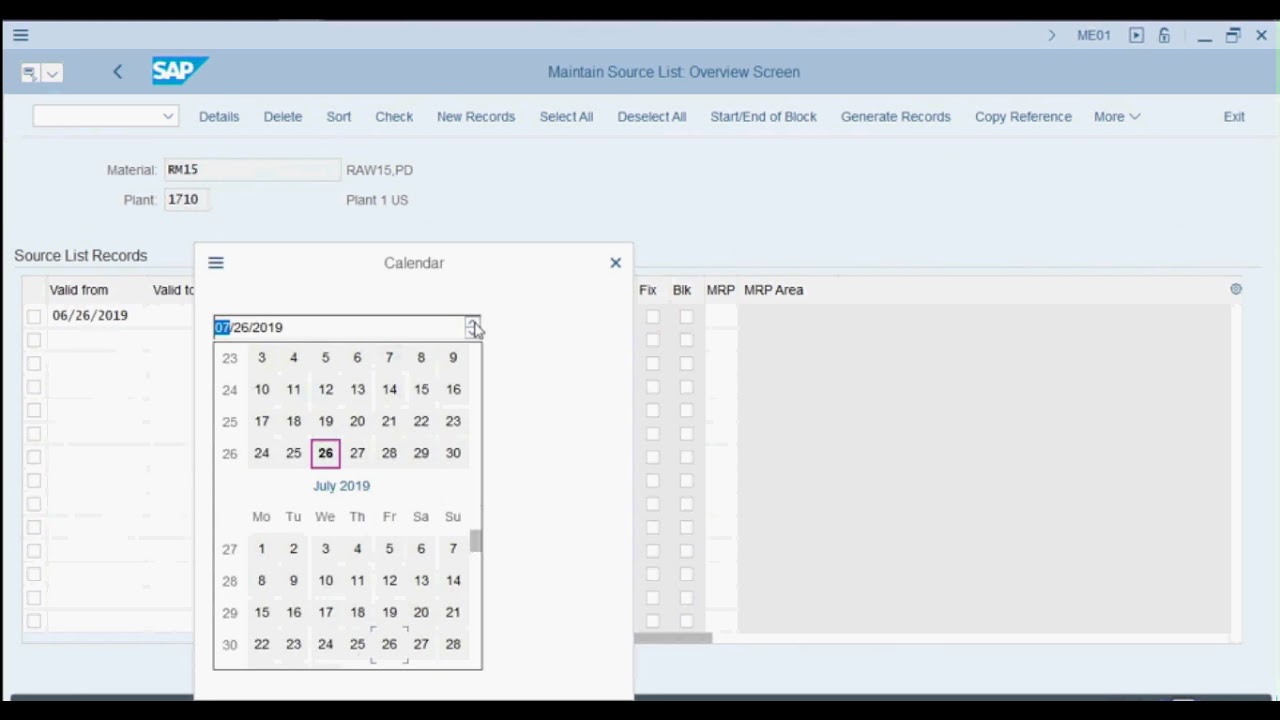Viewport: 1280px width, 720px height.
Task: Click the calendar vertical scrollbar handle
Action: [x=476, y=540]
